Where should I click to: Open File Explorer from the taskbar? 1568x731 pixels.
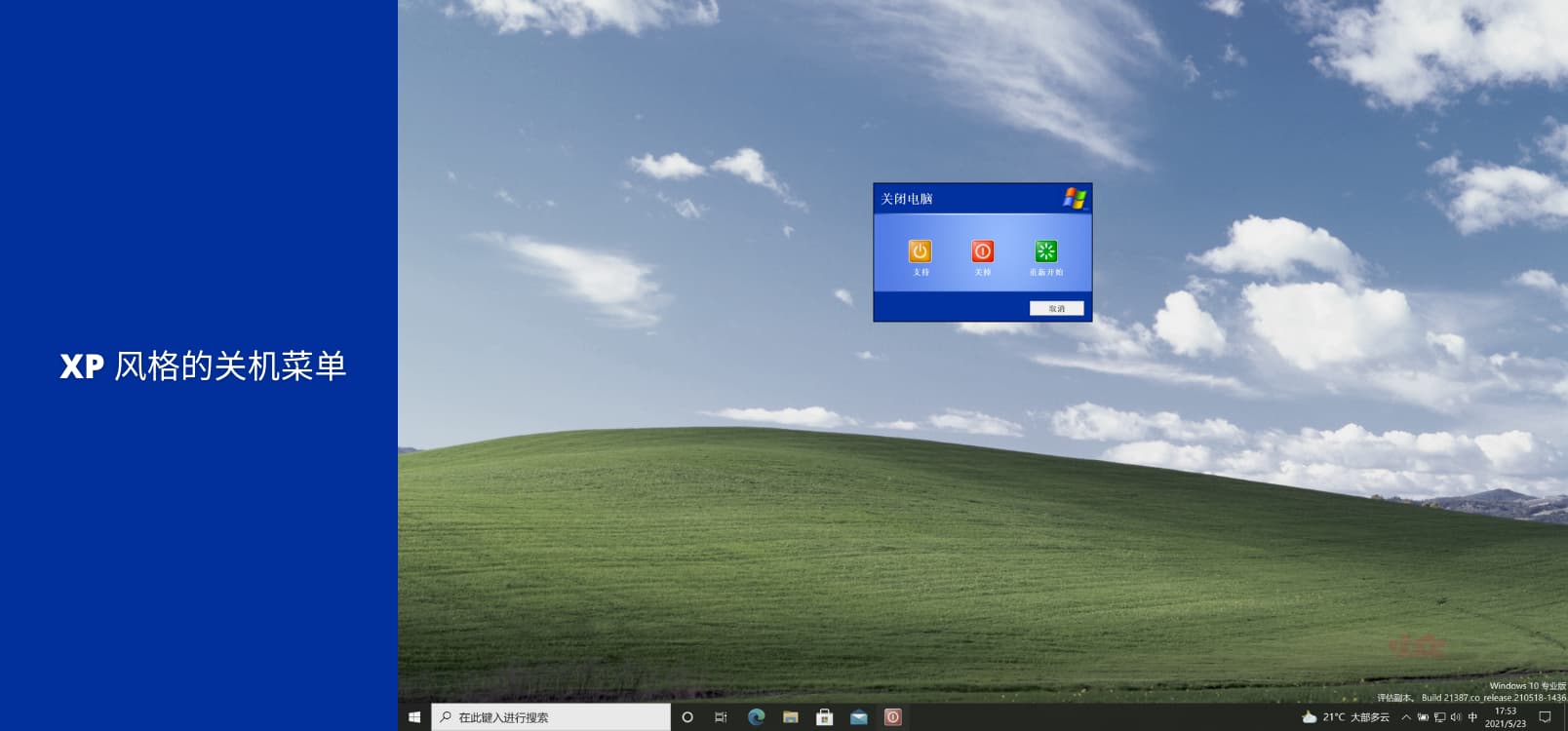(x=791, y=717)
